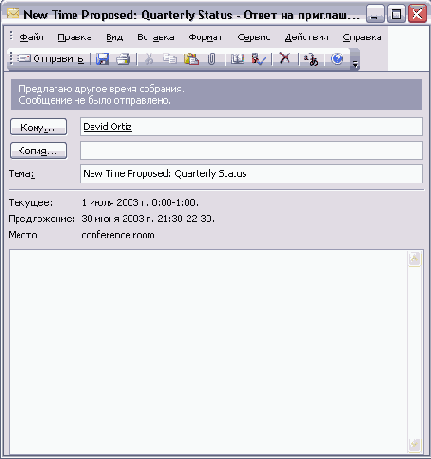
Task: Click the scroll up arrow in message body
Action: (414, 259)
